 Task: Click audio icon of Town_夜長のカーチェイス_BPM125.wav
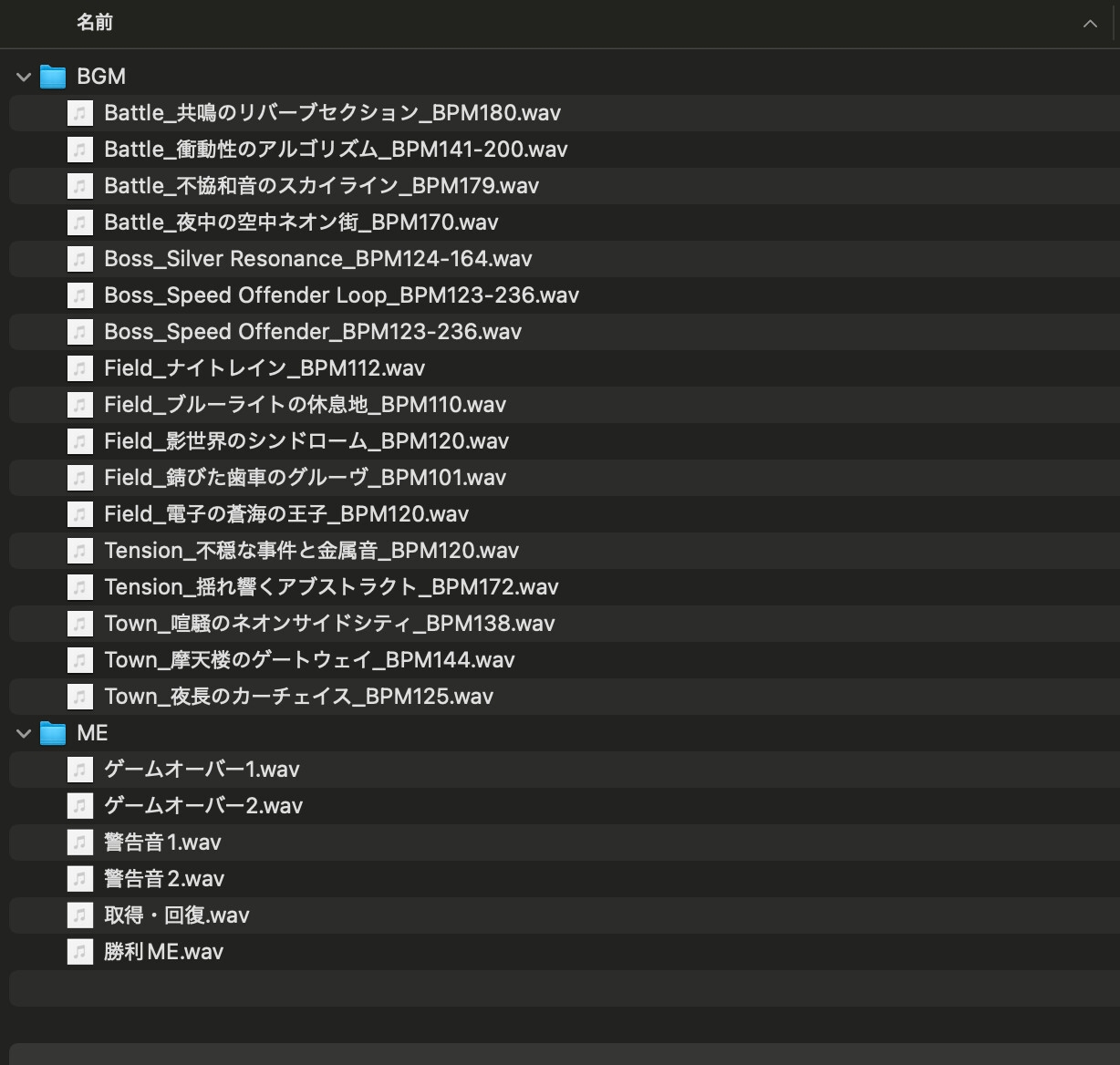pyautogui.click(x=80, y=697)
